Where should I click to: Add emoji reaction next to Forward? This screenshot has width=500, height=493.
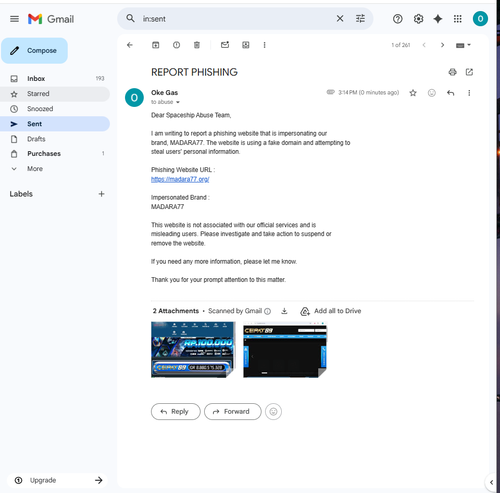[273, 412]
